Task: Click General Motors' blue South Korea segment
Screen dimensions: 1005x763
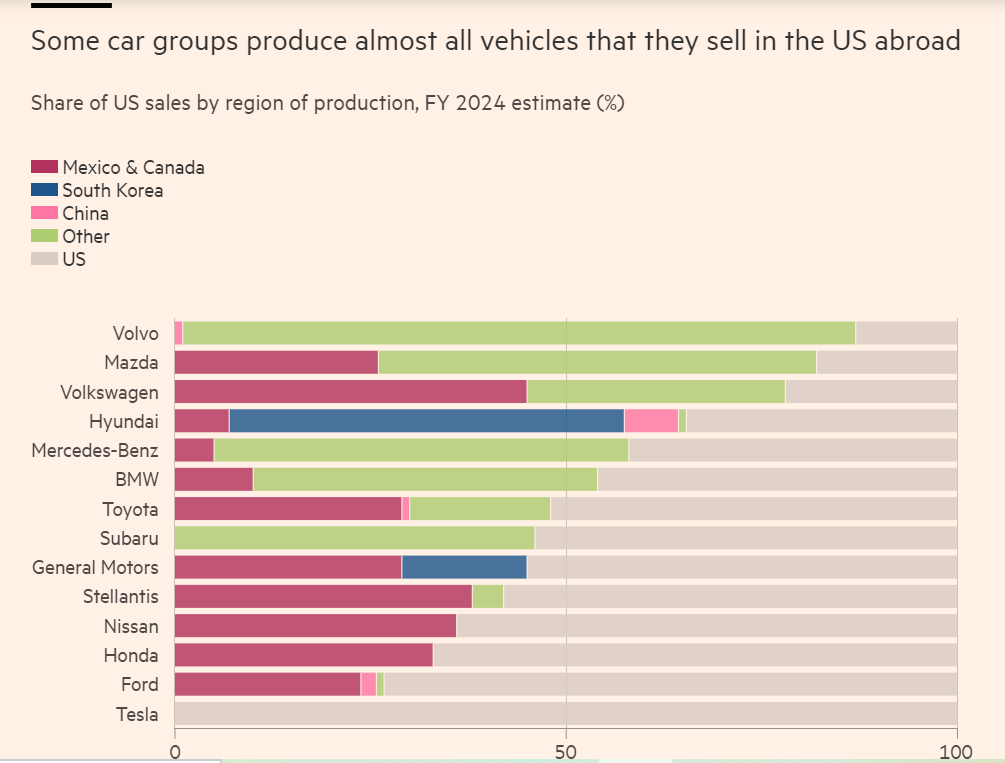Action: click(x=464, y=567)
